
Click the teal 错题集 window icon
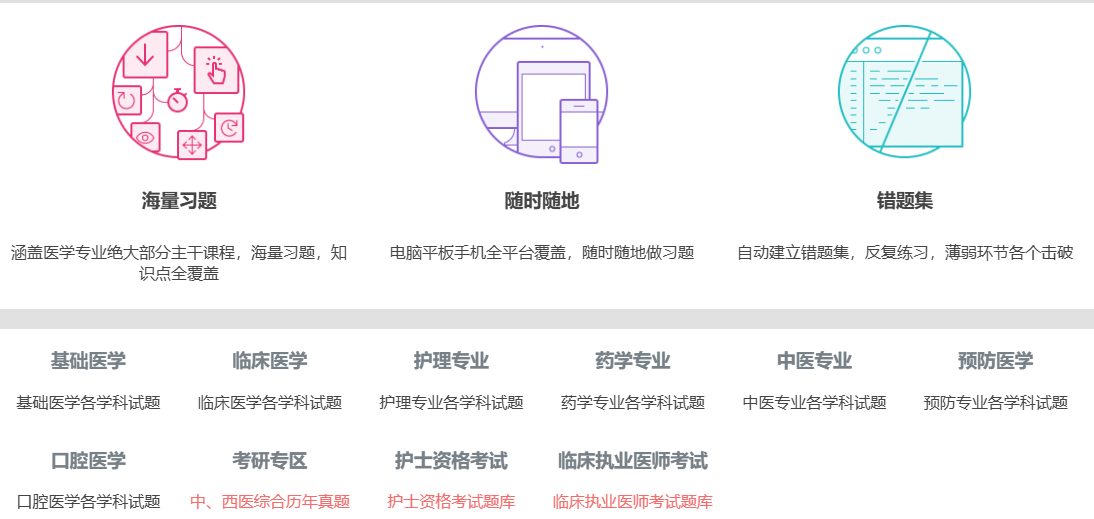(904, 91)
